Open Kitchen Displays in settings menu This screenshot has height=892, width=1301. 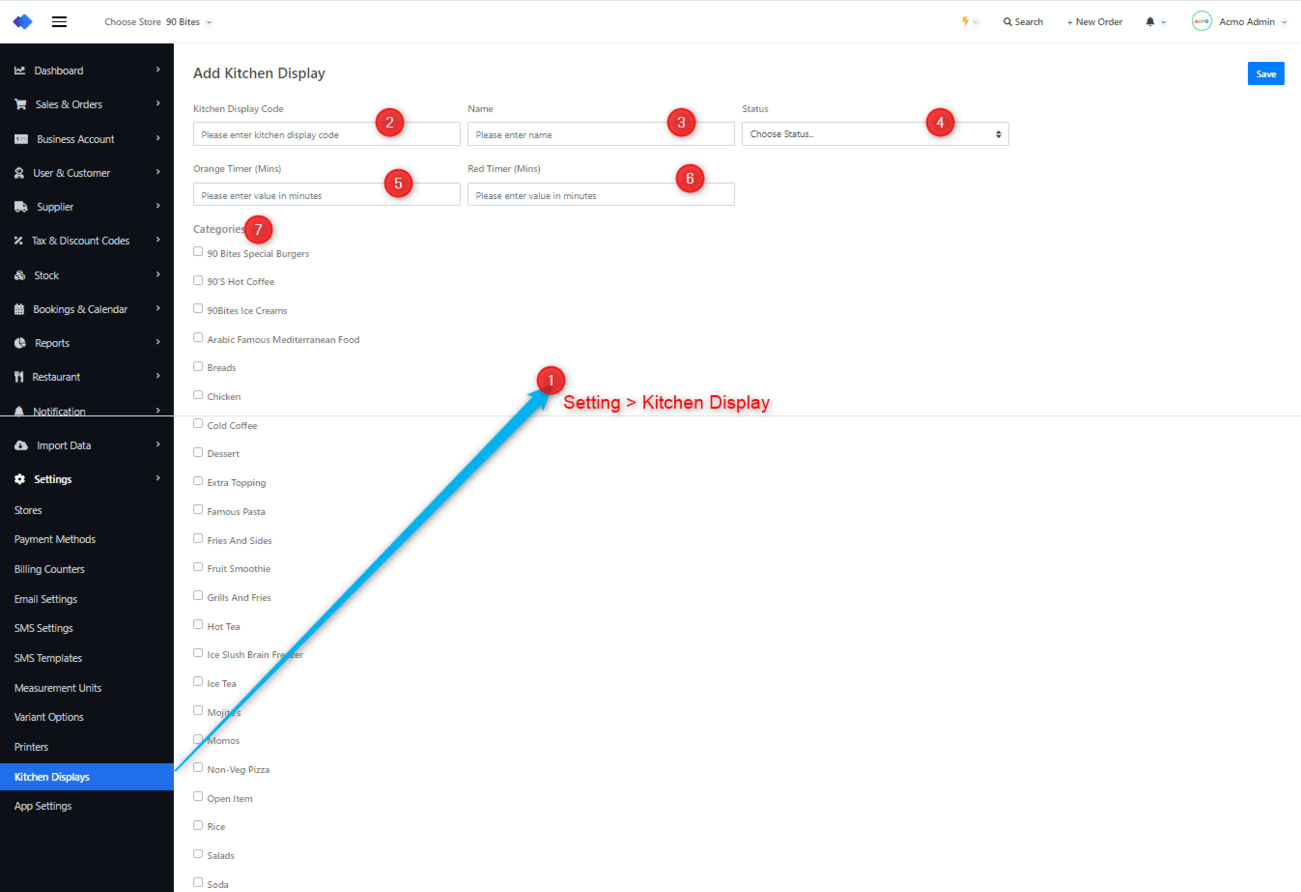(x=52, y=777)
